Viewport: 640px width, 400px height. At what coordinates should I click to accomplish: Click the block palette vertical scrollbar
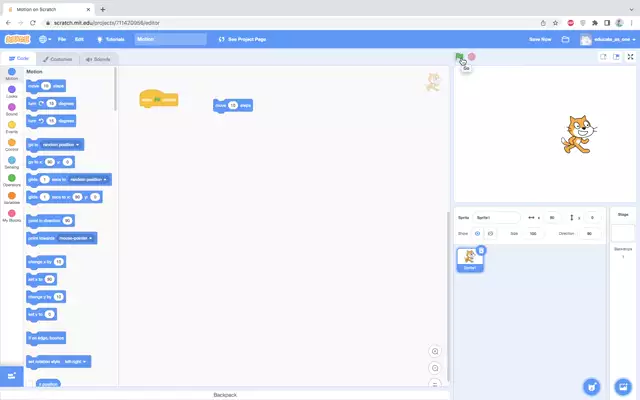click(116, 89)
